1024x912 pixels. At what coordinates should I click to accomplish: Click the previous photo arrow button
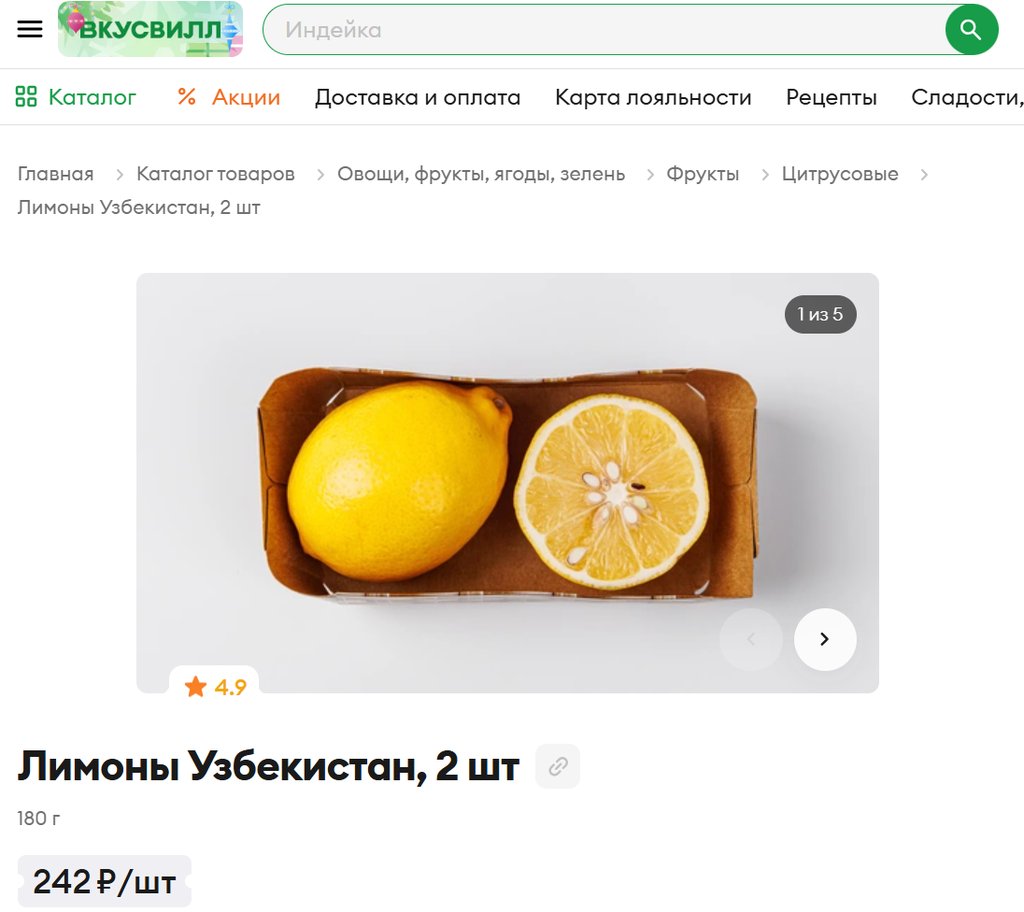pyautogui.click(x=751, y=639)
